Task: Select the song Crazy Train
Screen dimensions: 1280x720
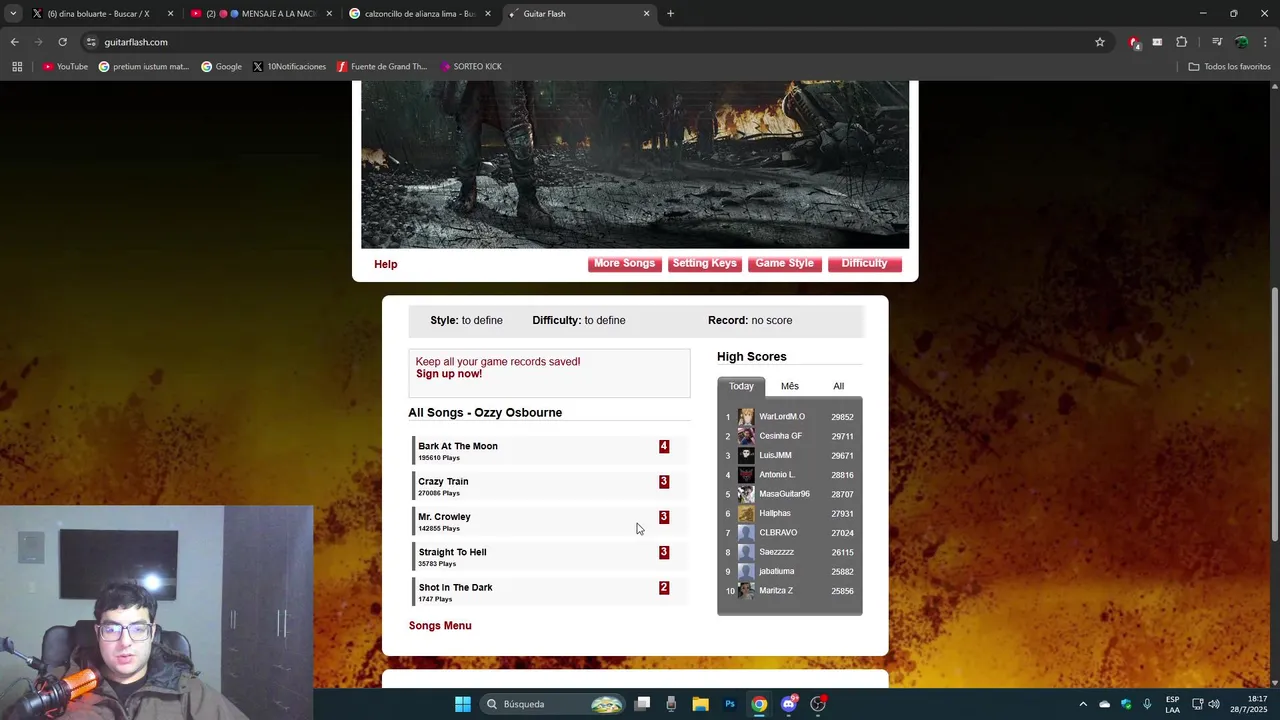Action: (x=549, y=486)
